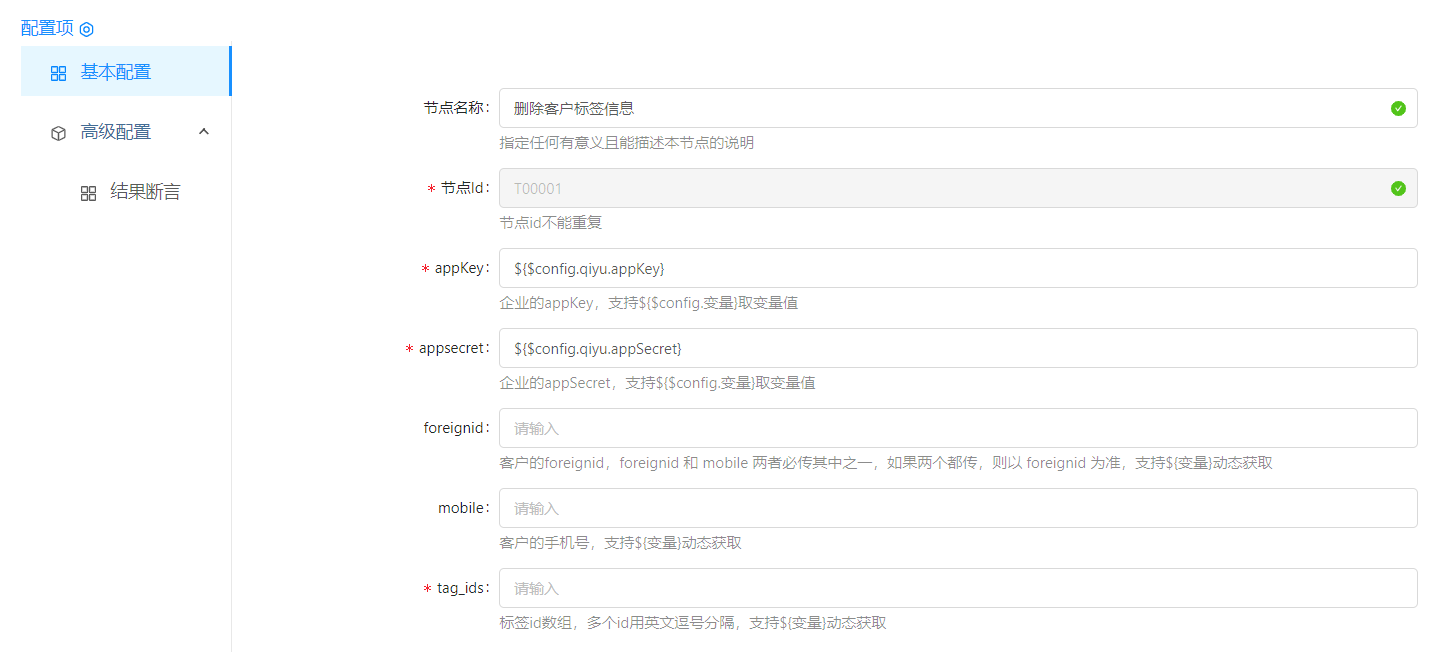The width and height of the screenshot is (1454, 652).
Task: Click the green checkmark in 节点名称 field
Action: [x=1398, y=108]
